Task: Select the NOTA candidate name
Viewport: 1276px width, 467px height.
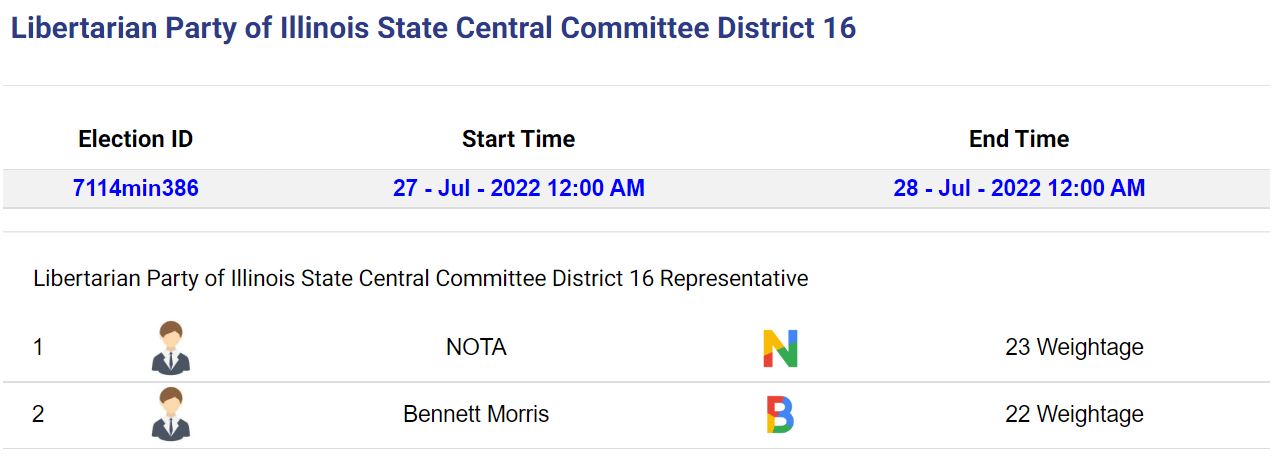Action: pyautogui.click(x=476, y=348)
